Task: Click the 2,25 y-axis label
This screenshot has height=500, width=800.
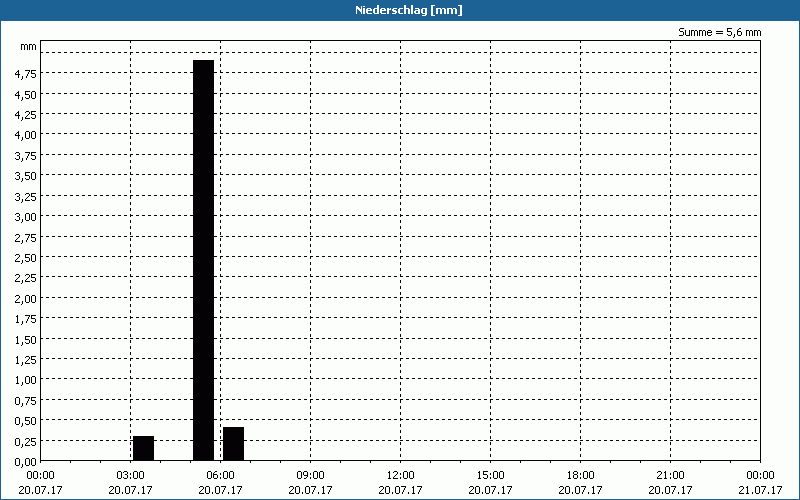Action: 26,278
